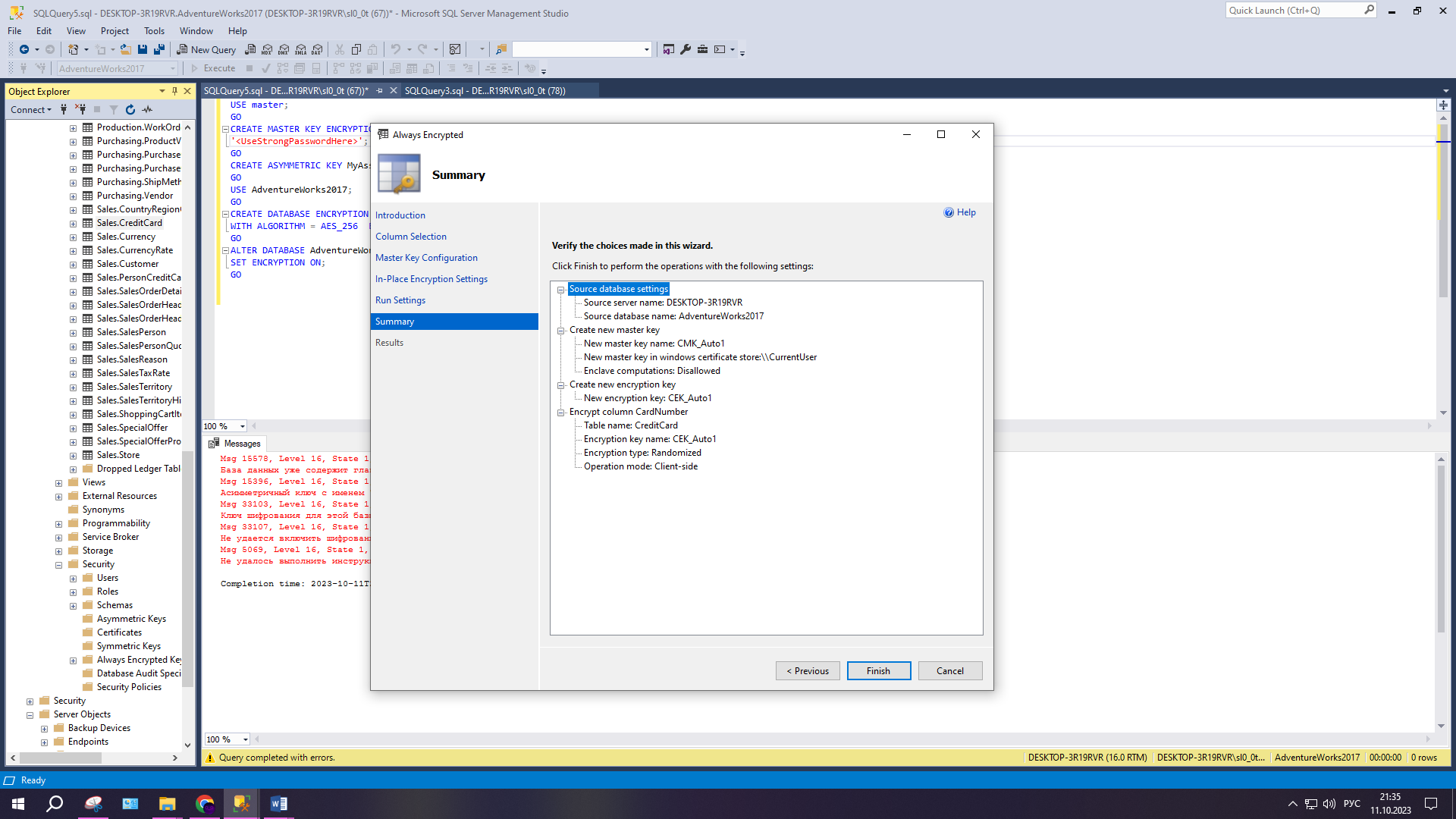Click Cancel in Always Encrypted wizard
Image resolution: width=1456 pixels, height=819 pixels.
pos(950,671)
